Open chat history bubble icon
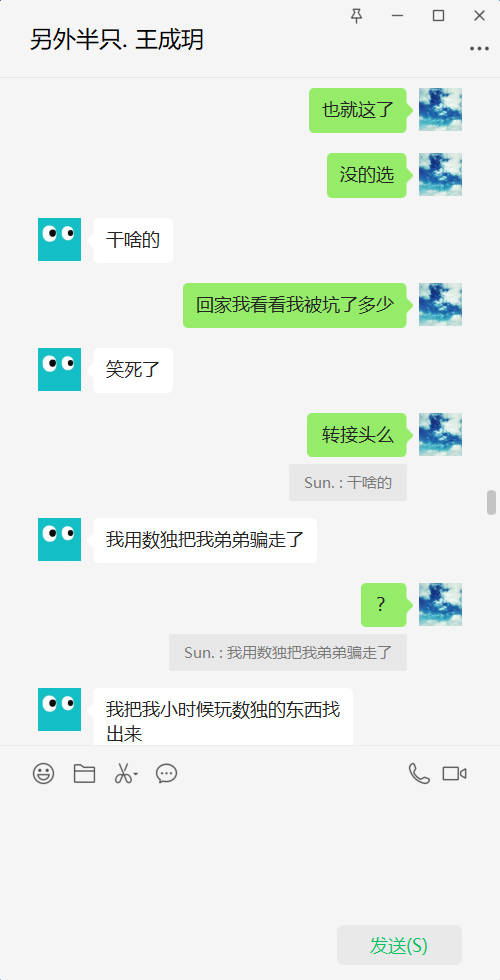This screenshot has width=500, height=980. [166, 774]
